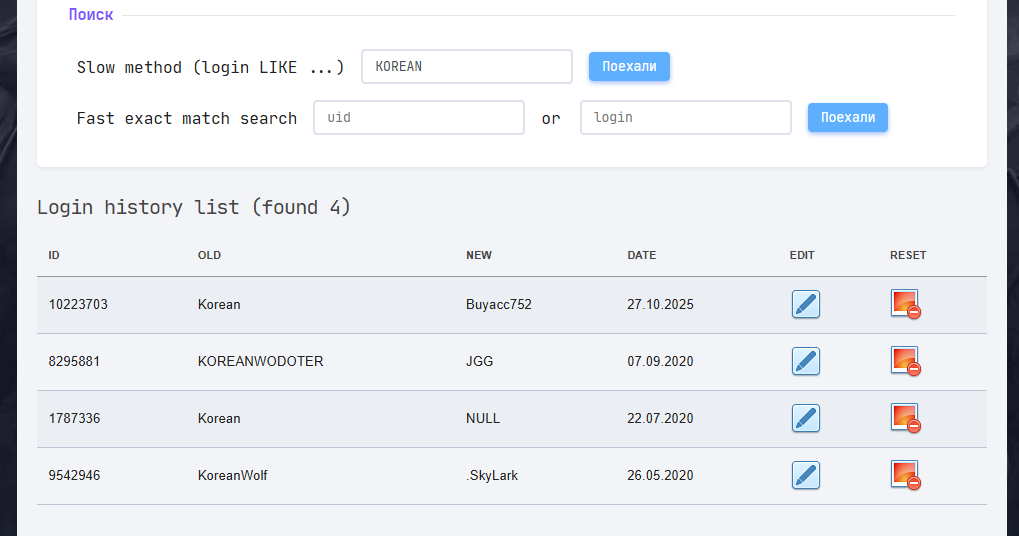Click the NEW column header
Viewport: 1019px width, 536px height.
coord(479,255)
